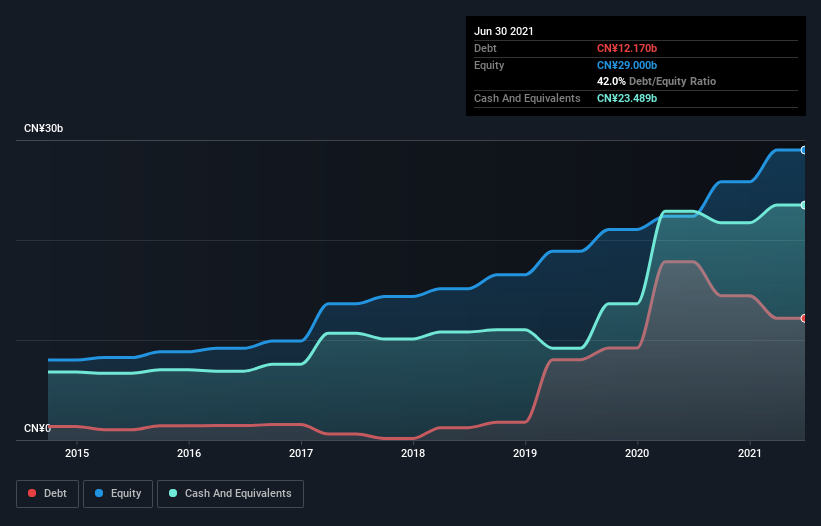Click the 2020 x-axis label
The image size is (821, 526).
tap(637, 453)
